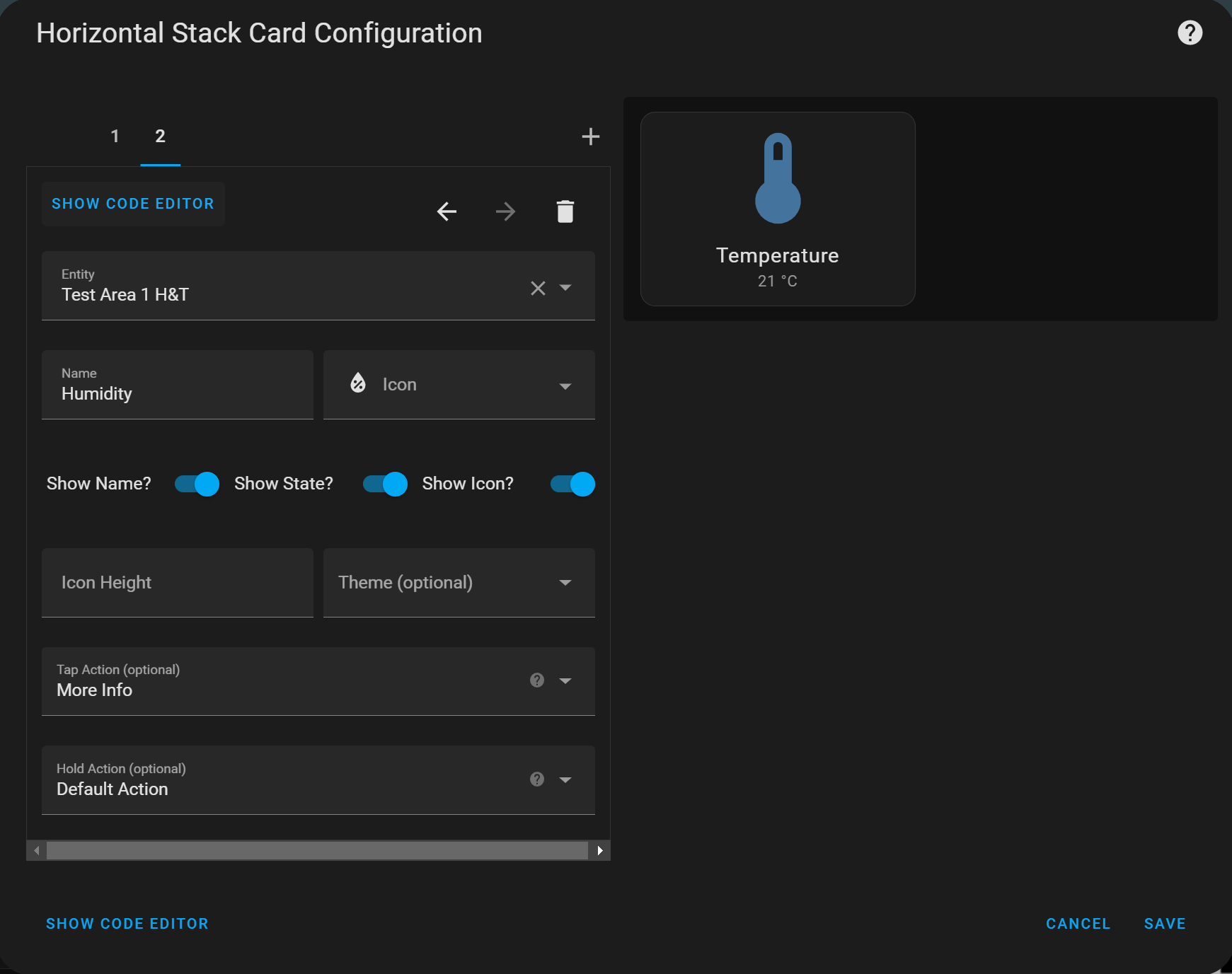Select card tab 2
Screen dimensions: 1232x974
[160, 137]
